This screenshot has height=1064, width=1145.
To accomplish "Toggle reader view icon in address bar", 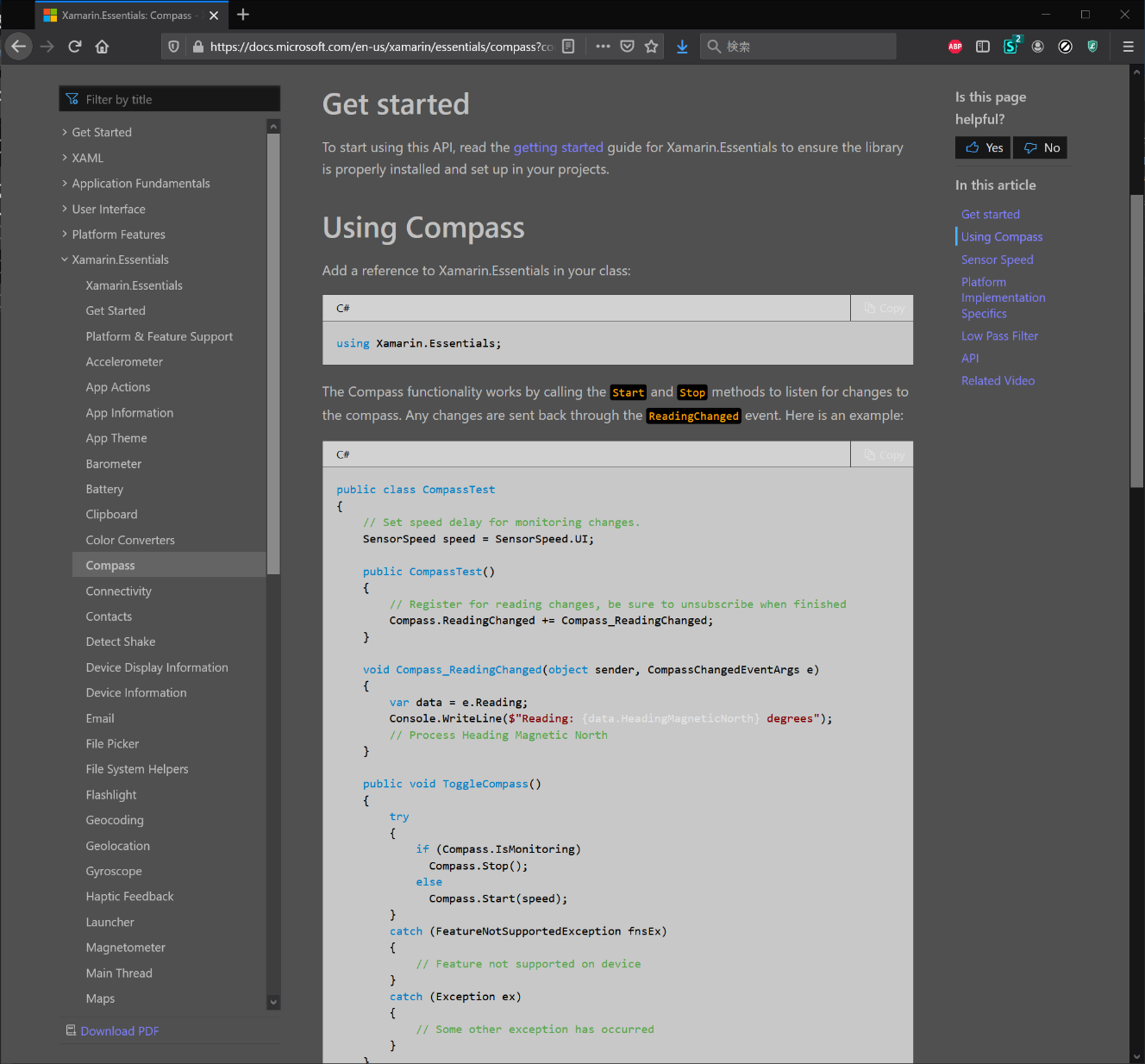I will pos(568,47).
